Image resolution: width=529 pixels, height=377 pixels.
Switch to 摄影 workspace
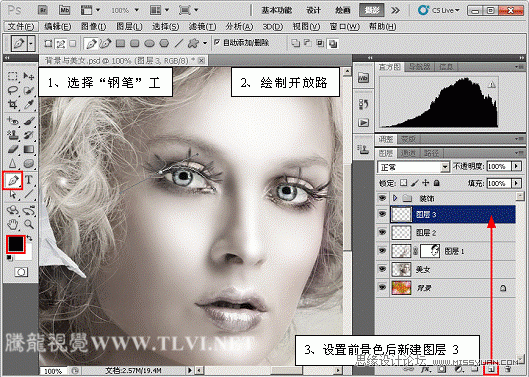click(372, 10)
